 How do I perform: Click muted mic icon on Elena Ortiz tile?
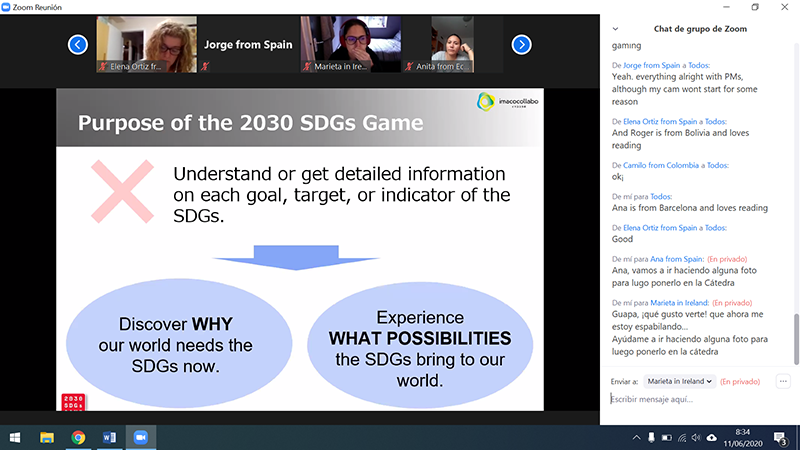(x=103, y=66)
